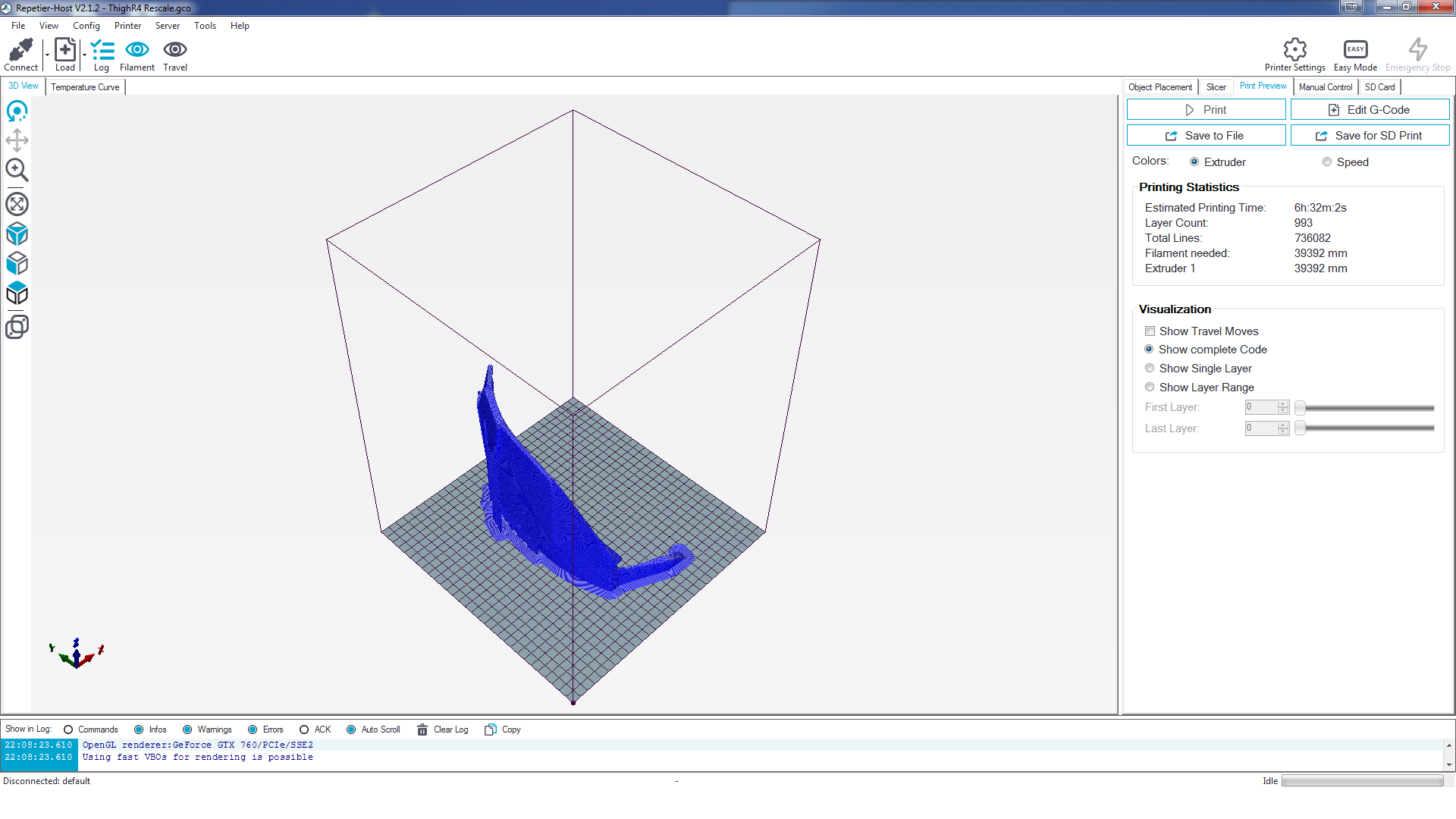Select the rotate view tool

[17, 111]
